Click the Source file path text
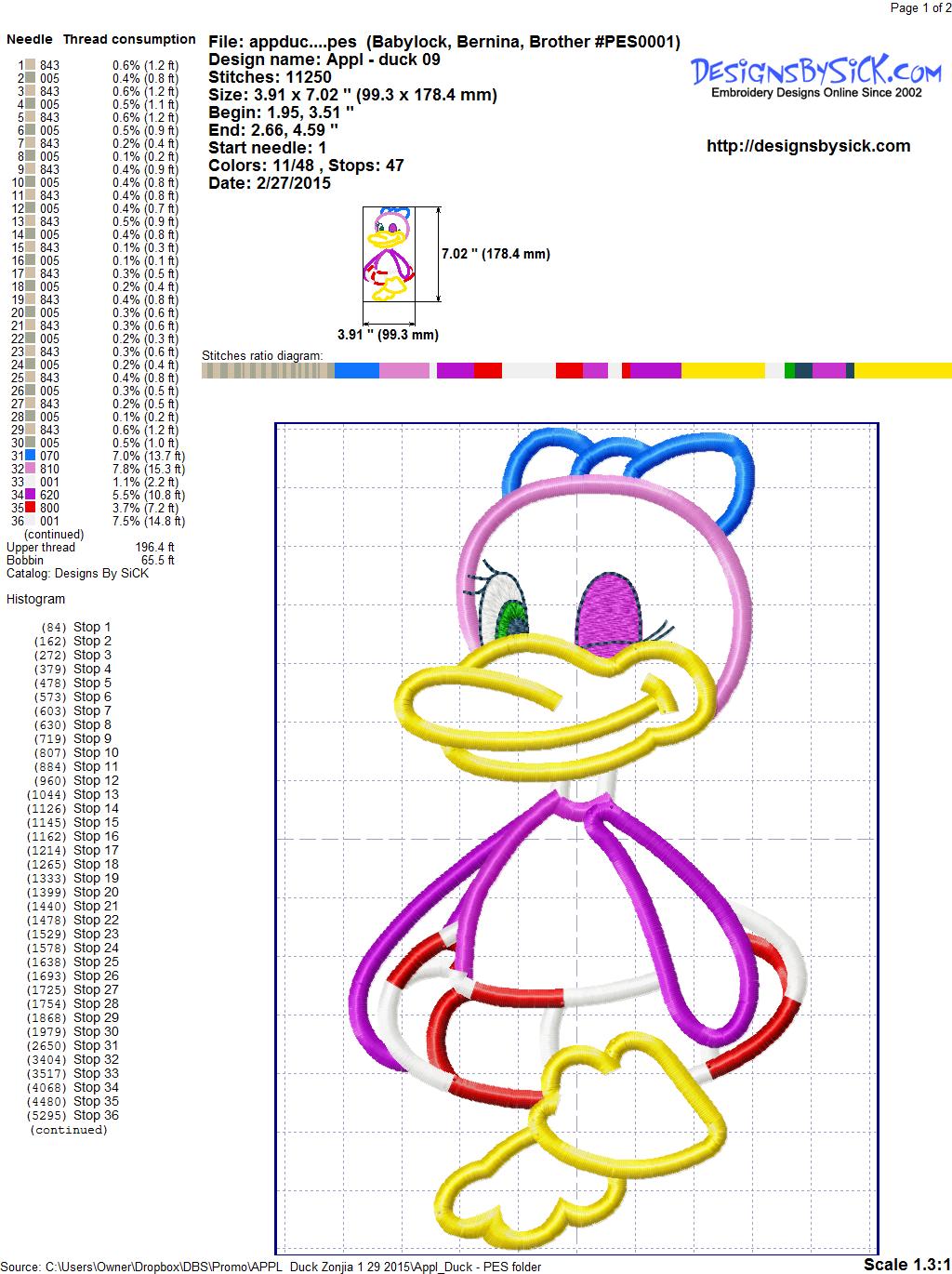 [271, 1267]
